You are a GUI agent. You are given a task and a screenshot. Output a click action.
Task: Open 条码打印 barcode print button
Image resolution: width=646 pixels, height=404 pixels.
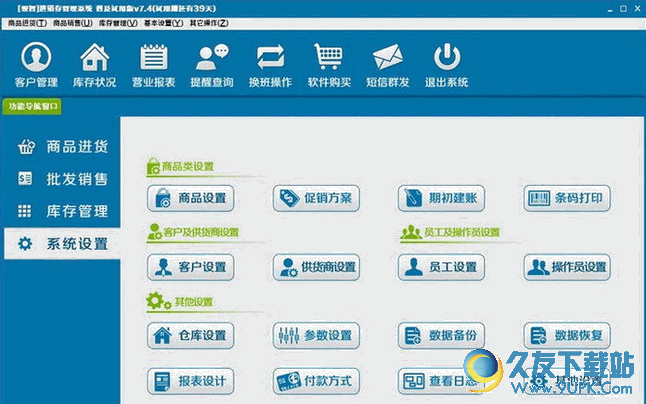567,198
